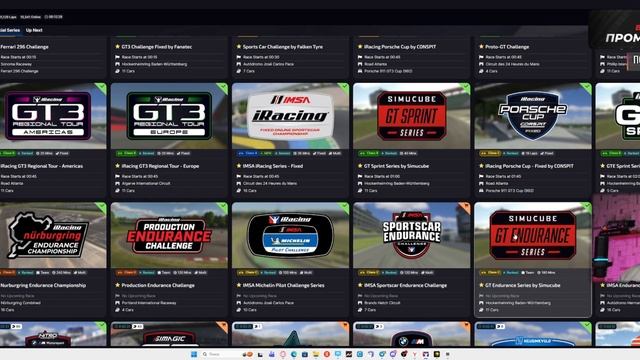Switch to Up Next tab
Screen dimensions: 640x360
[x=34, y=30]
